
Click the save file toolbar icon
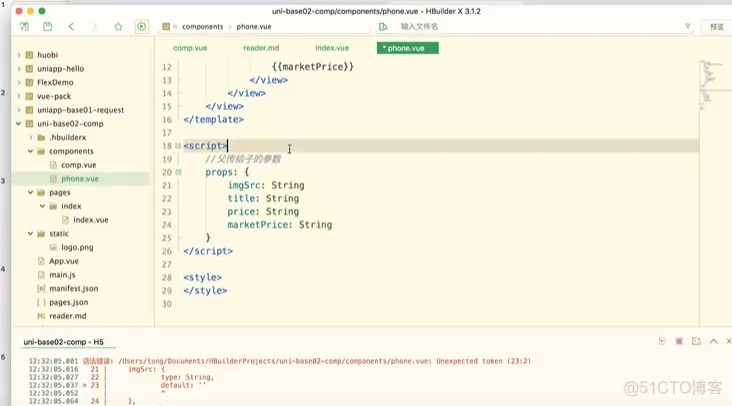48,27
